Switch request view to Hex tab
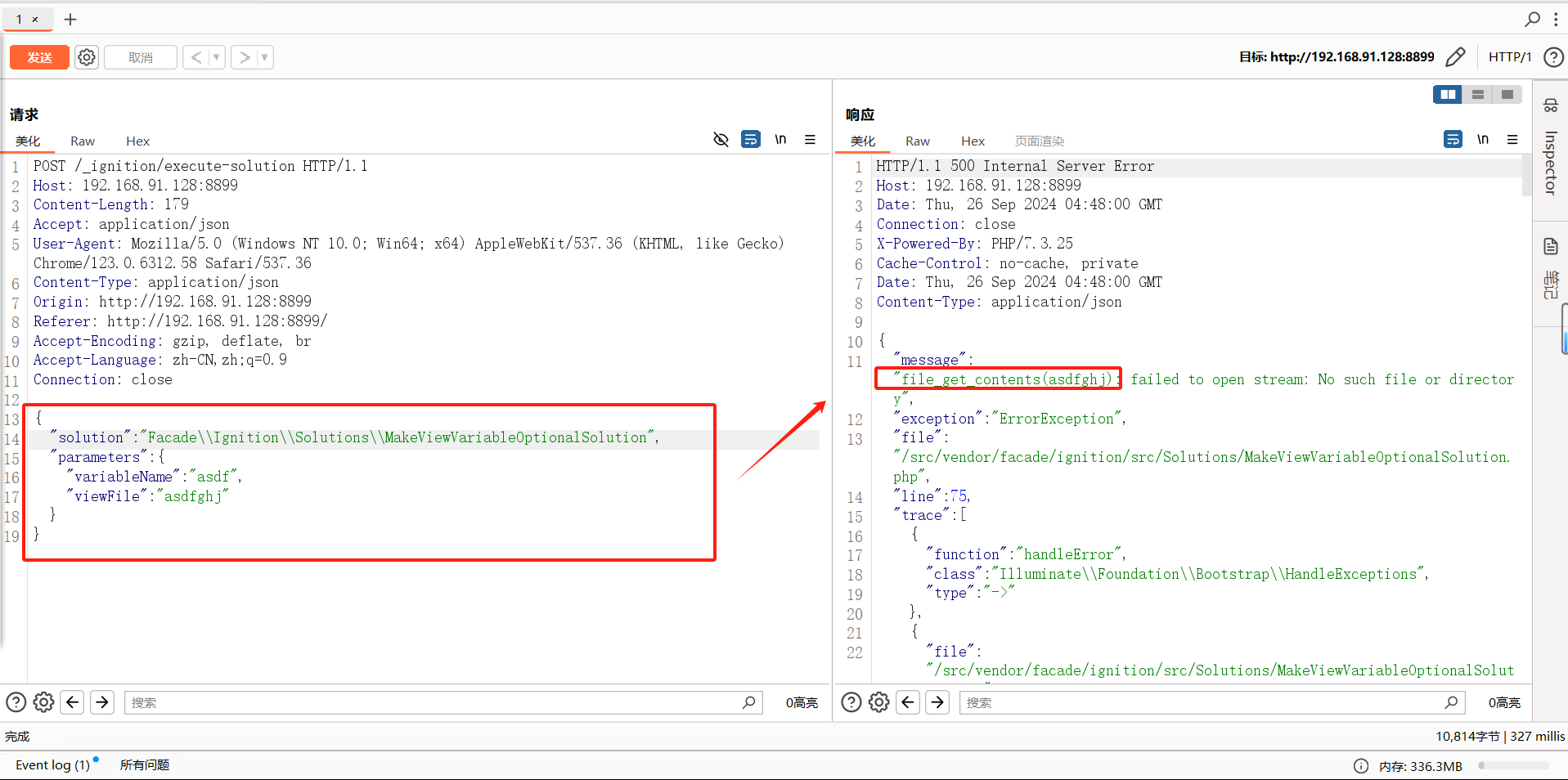This screenshot has width=1568, height=780. pyautogui.click(x=137, y=141)
